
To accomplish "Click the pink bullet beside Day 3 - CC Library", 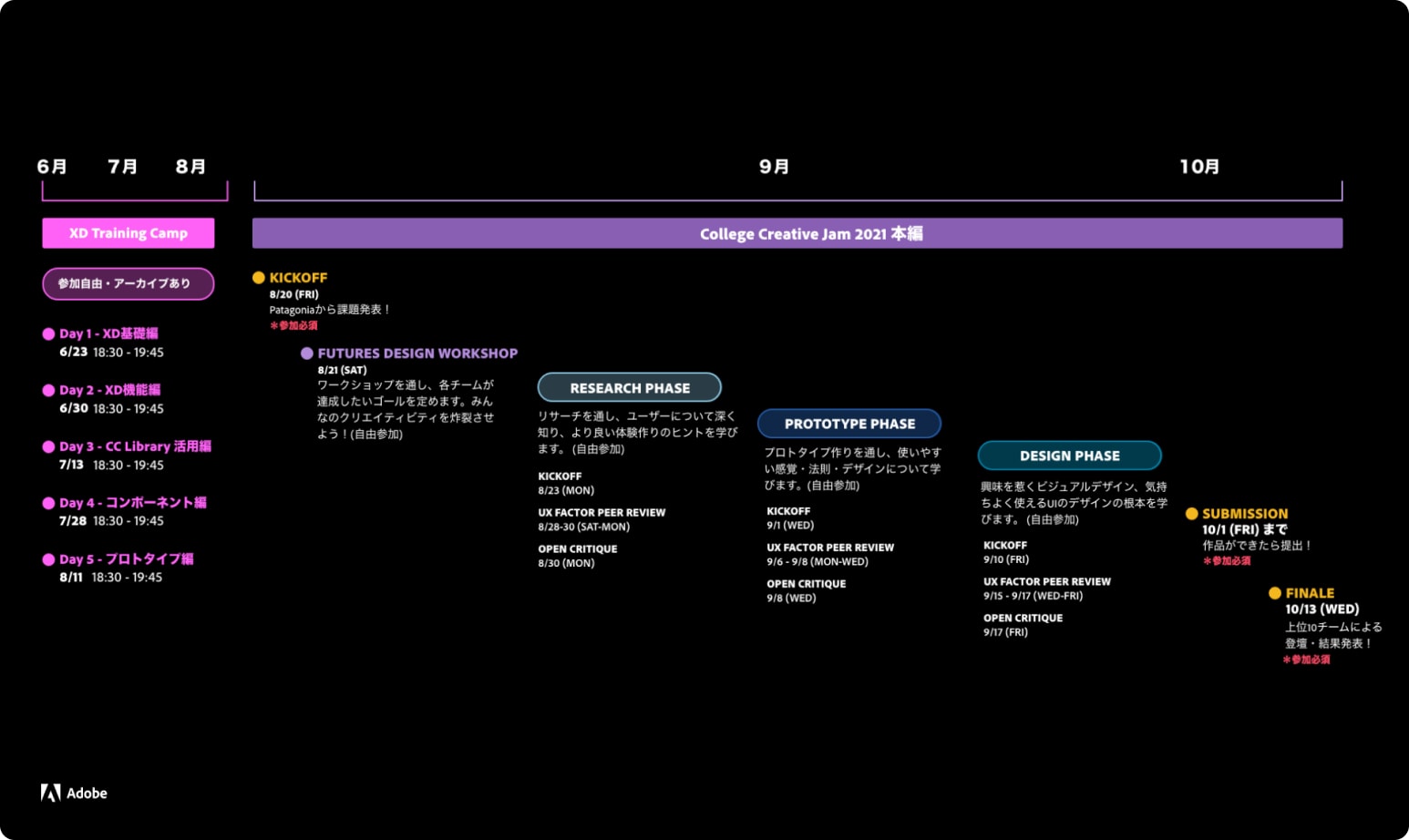I will [48, 446].
